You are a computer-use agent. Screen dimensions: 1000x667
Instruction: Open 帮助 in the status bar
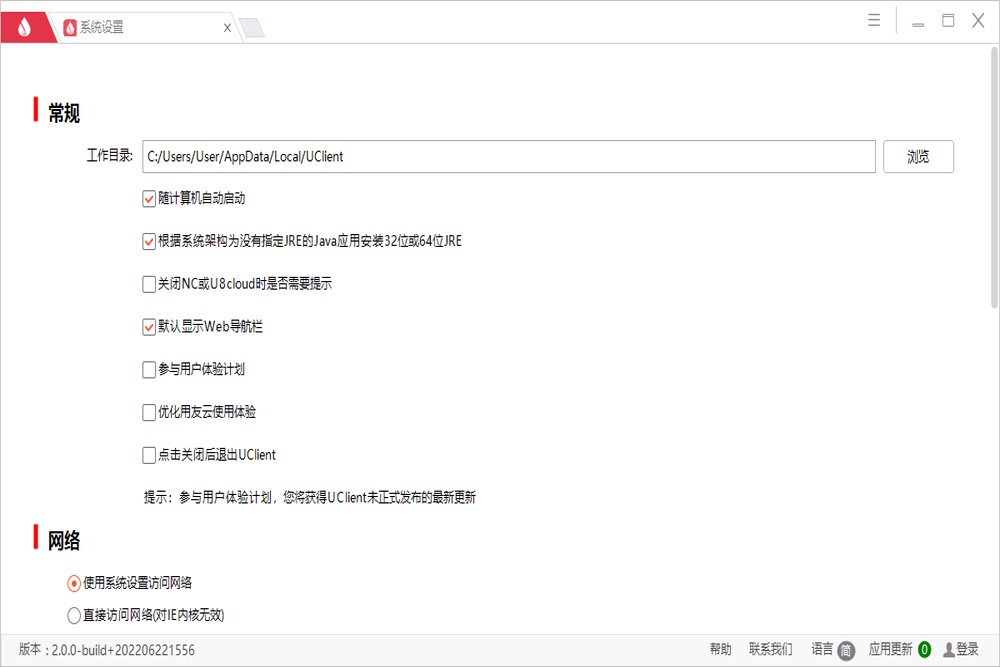(x=721, y=649)
